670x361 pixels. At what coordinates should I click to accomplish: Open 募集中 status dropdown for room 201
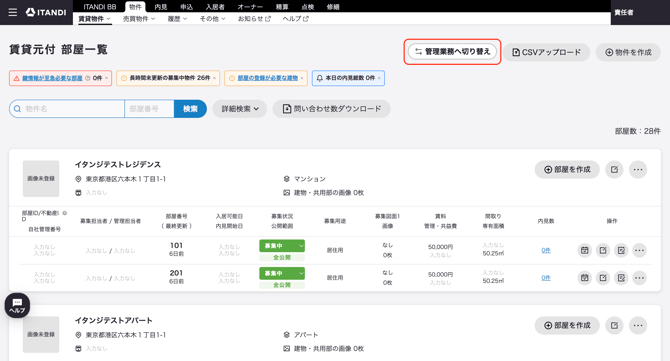(282, 273)
